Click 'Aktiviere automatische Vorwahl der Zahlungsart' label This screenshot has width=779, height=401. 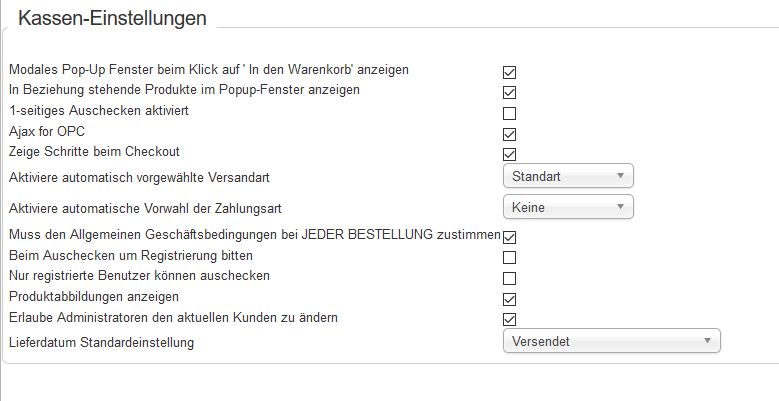point(143,208)
